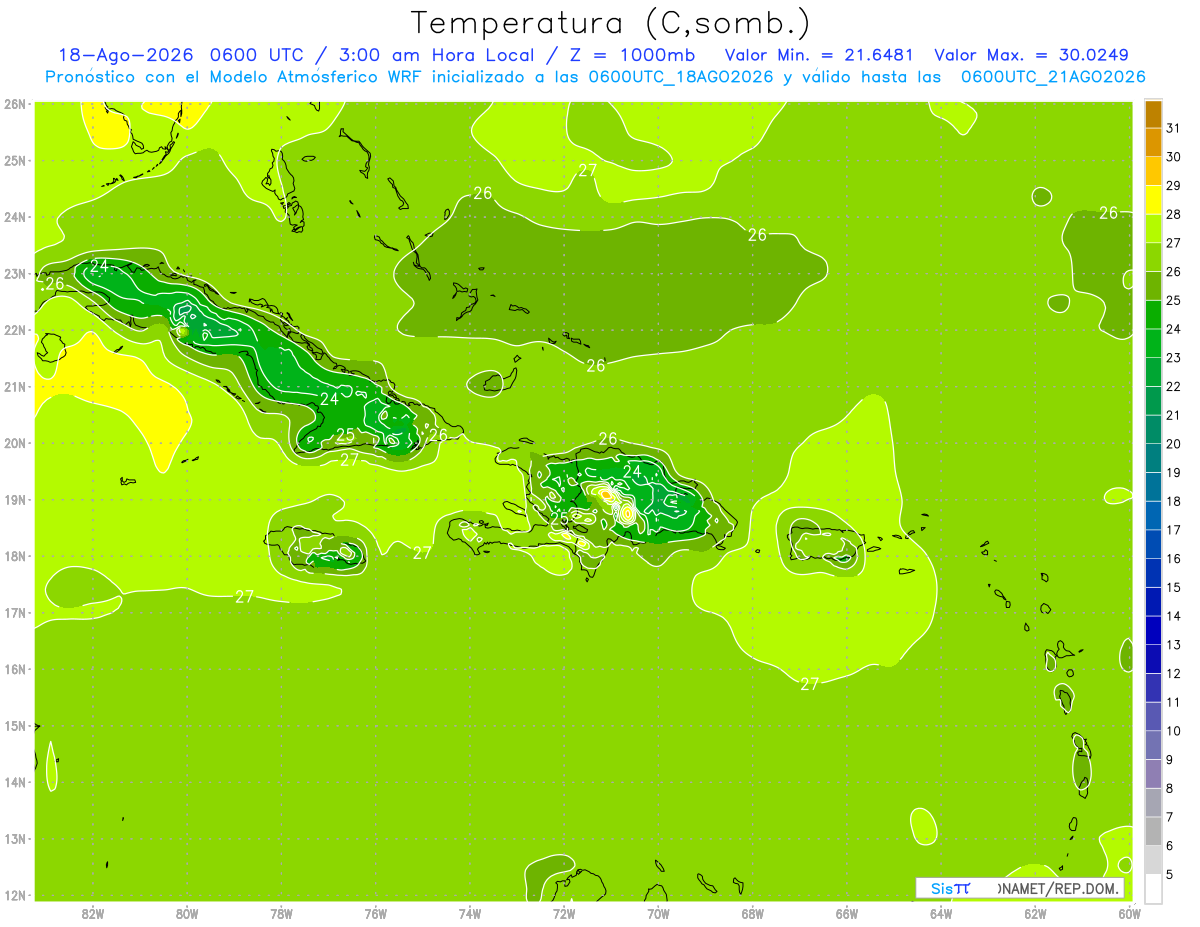Screen dimensions: 1200x927
Task: Click the dark orange swatch above 31
Action: tap(1154, 114)
